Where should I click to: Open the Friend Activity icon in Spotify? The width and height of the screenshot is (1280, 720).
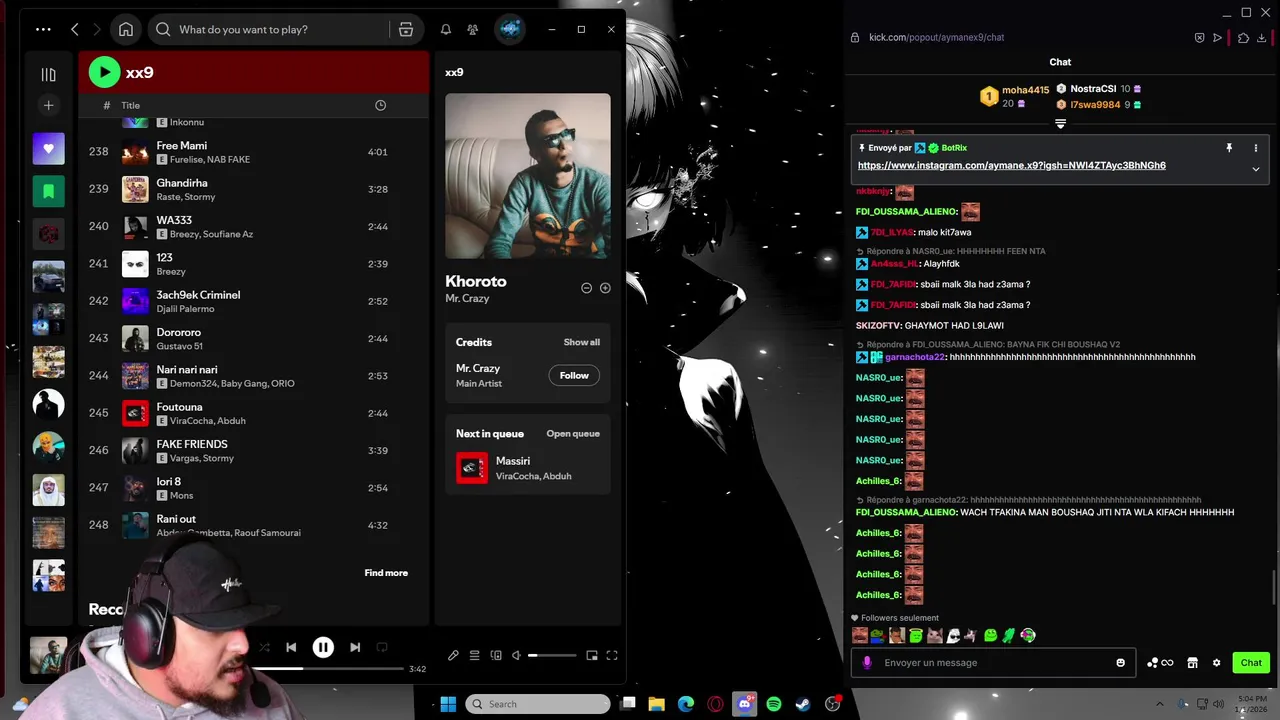pos(473,29)
